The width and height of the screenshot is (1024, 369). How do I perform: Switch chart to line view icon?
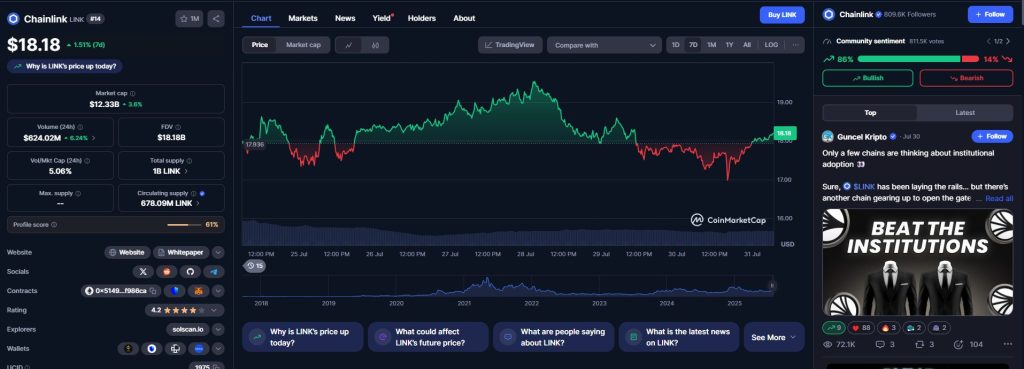click(x=349, y=45)
